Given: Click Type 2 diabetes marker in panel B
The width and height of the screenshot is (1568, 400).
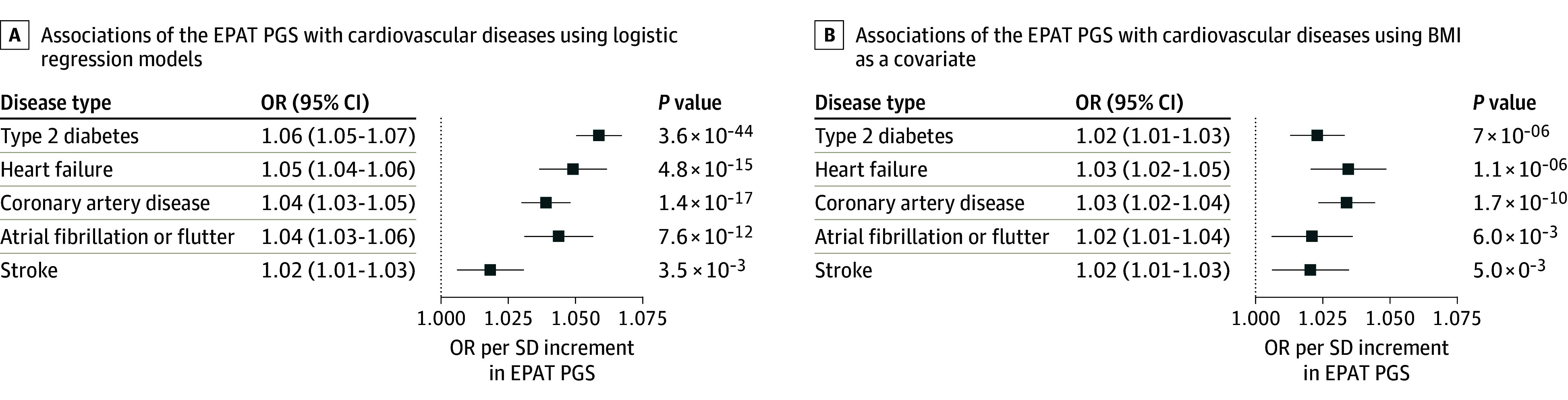Looking at the screenshot, I should 1317,135.
